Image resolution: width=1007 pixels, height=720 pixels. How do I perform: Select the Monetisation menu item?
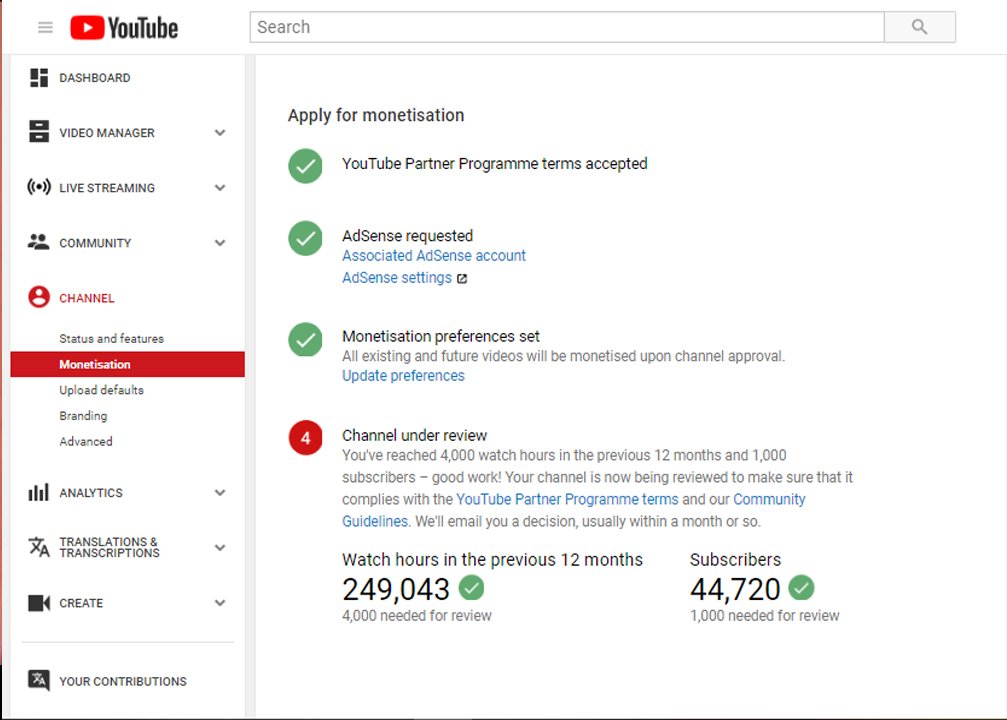(127, 364)
